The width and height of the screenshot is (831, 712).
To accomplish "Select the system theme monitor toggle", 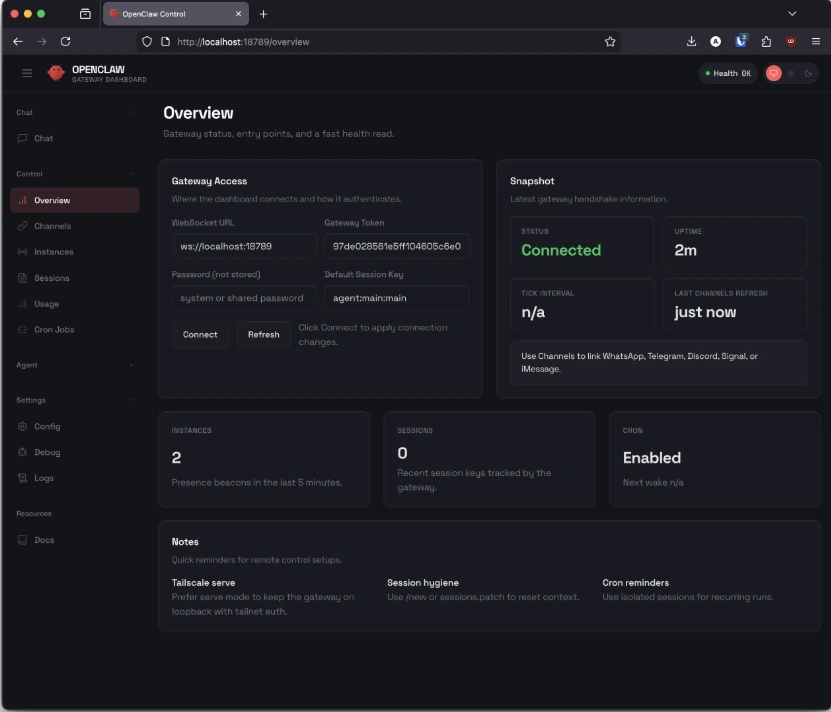I will [x=774, y=73].
